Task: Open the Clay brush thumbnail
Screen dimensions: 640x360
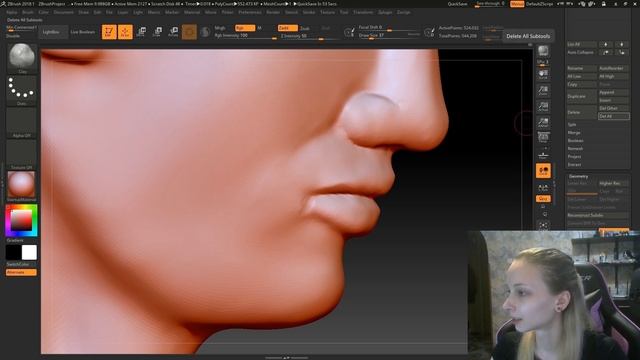Action: [x=22, y=58]
